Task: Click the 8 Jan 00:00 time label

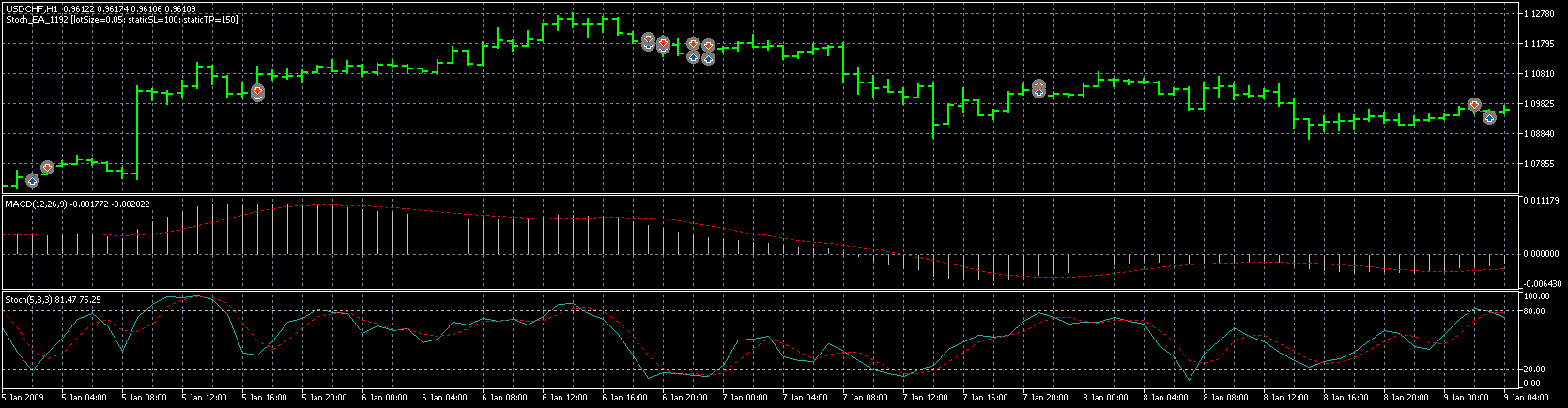Action: pos(1106,398)
